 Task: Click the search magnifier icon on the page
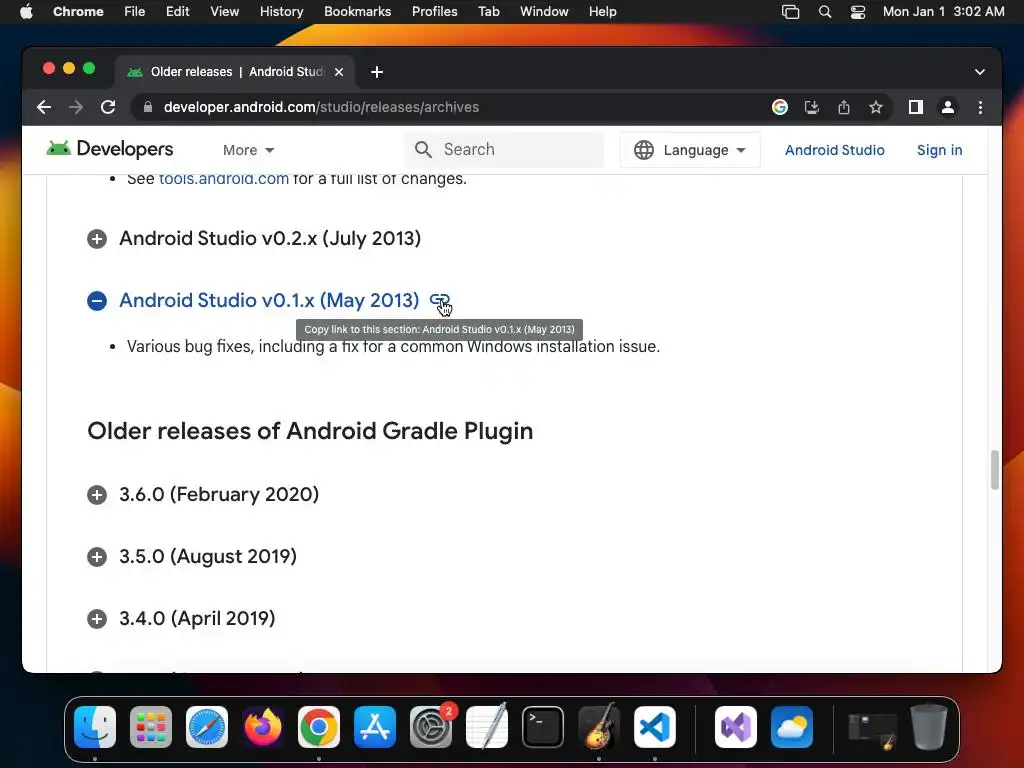[x=423, y=150]
